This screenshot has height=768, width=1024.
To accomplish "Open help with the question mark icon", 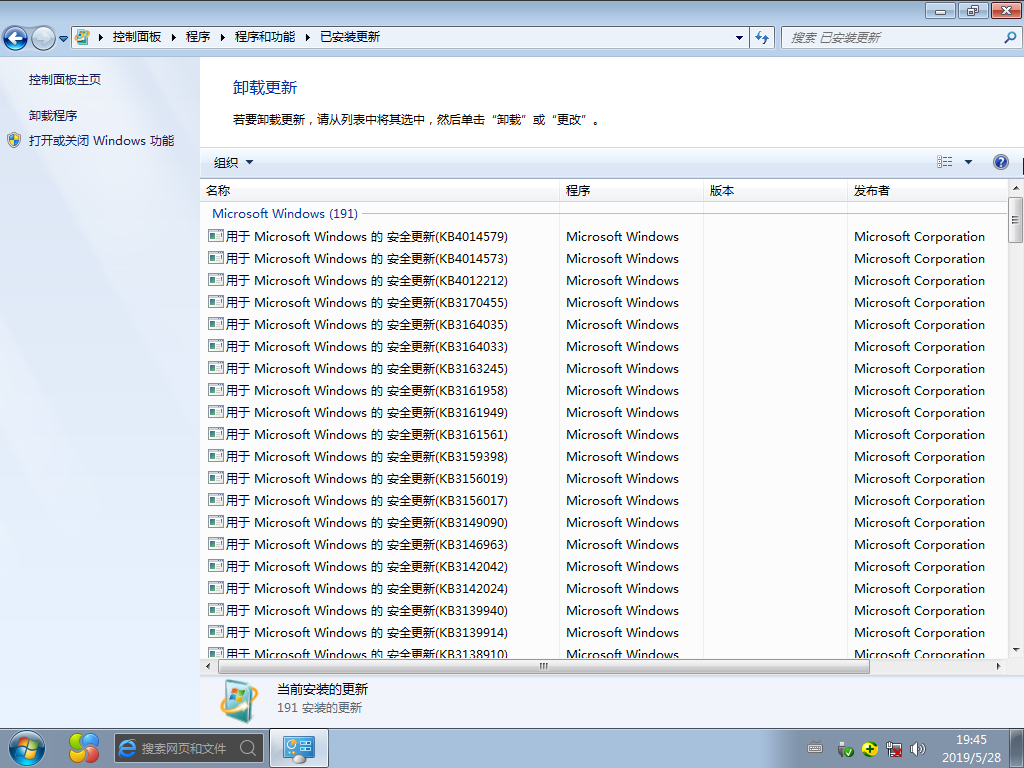I will click(1000, 162).
